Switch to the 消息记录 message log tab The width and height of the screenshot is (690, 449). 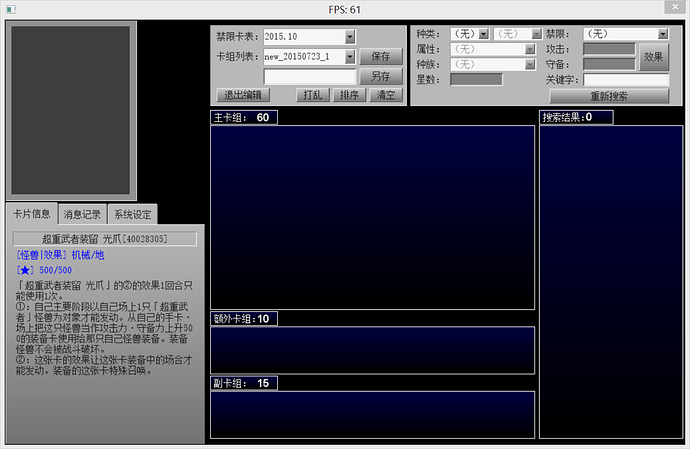click(x=82, y=214)
